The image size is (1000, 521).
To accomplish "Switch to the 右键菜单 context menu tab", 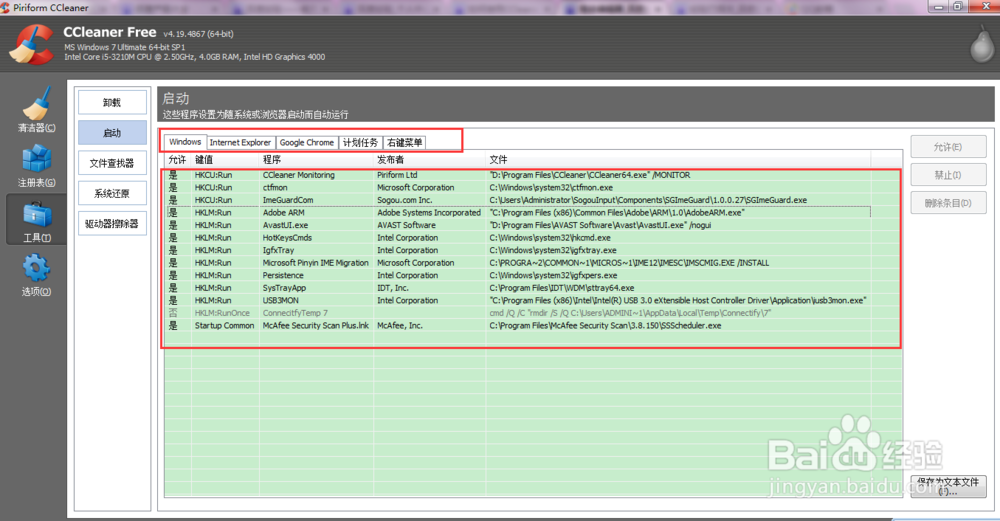I will (404, 142).
